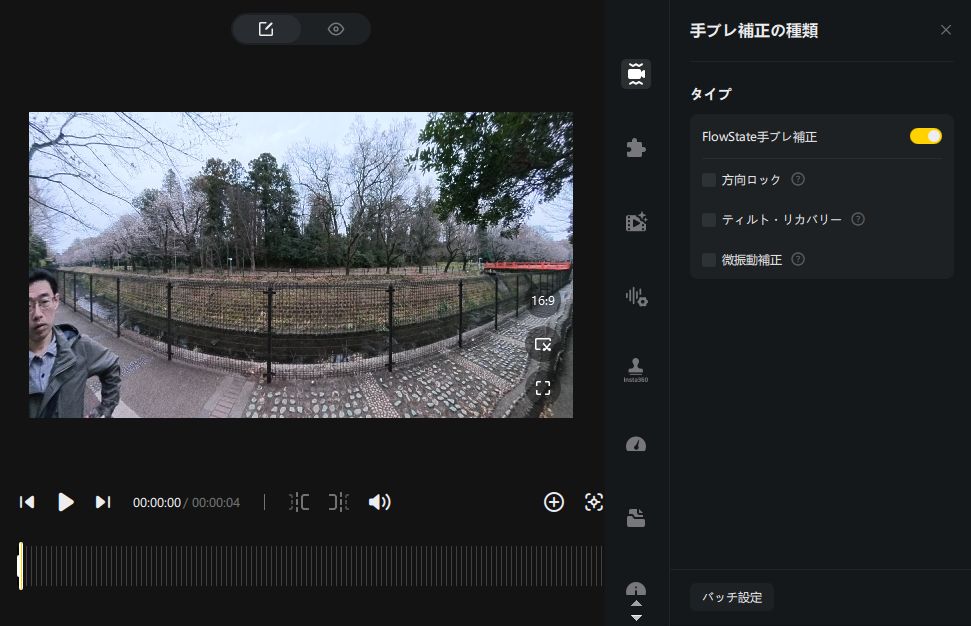Disable the FlowState手ブレ補正 toggle
This screenshot has width=971, height=626.
[925, 135]
